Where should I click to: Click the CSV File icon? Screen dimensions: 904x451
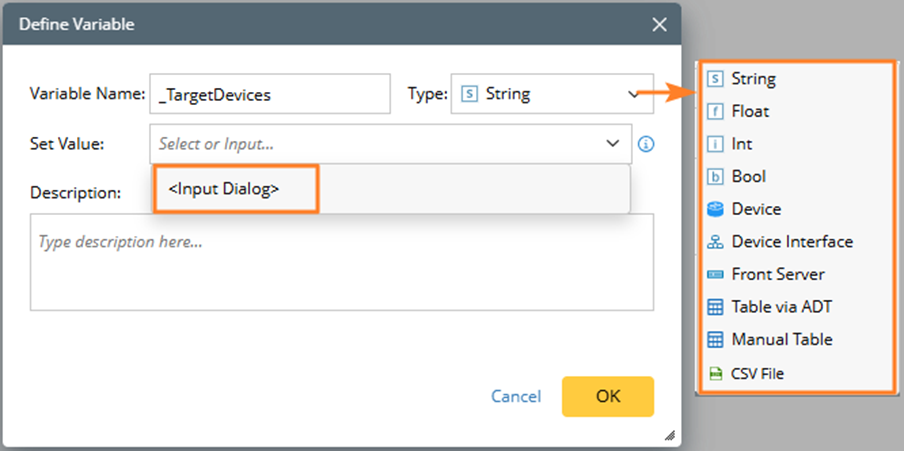[715, 374]
